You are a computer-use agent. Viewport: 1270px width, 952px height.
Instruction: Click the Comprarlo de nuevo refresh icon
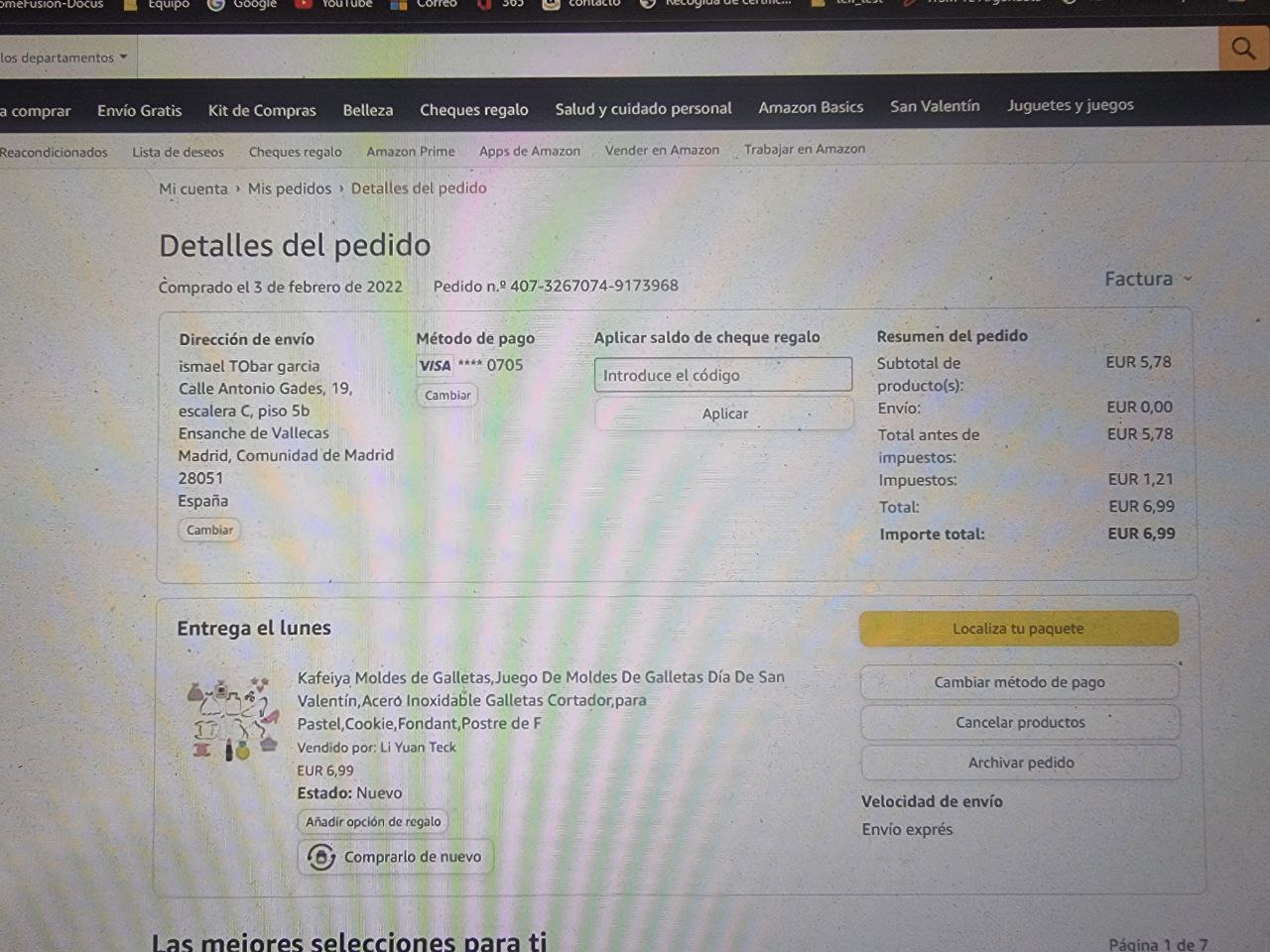point(320,857)
